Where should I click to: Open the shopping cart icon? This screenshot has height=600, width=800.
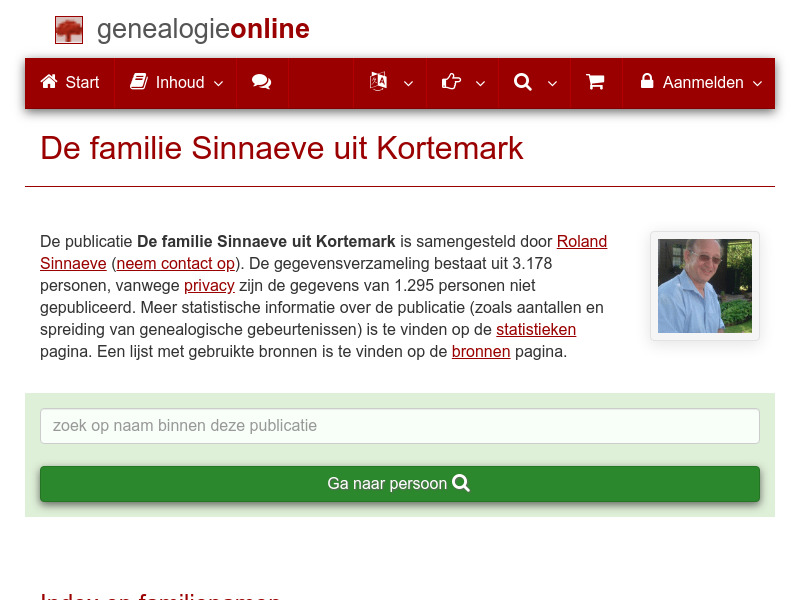(595, 83)
